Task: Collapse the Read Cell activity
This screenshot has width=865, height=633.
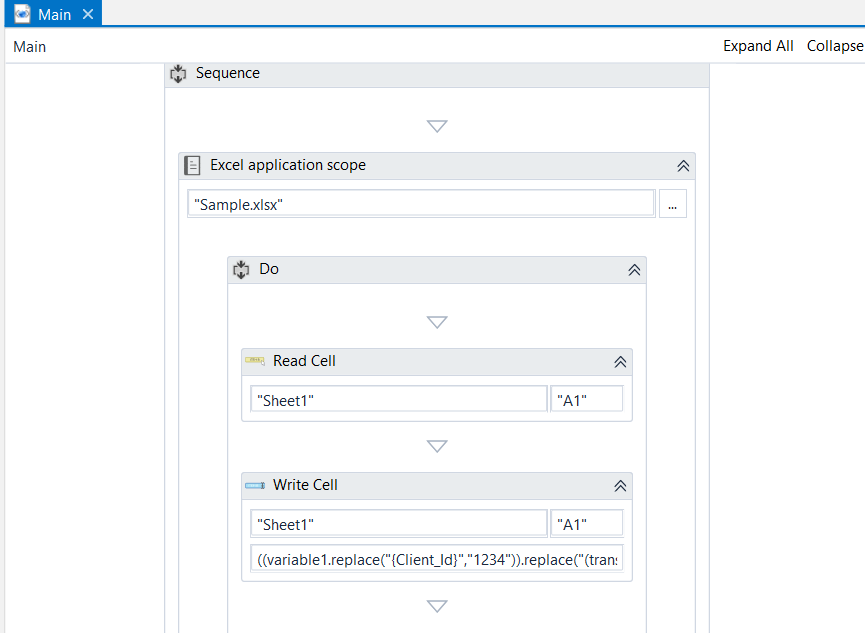Action: pos(620,362)
